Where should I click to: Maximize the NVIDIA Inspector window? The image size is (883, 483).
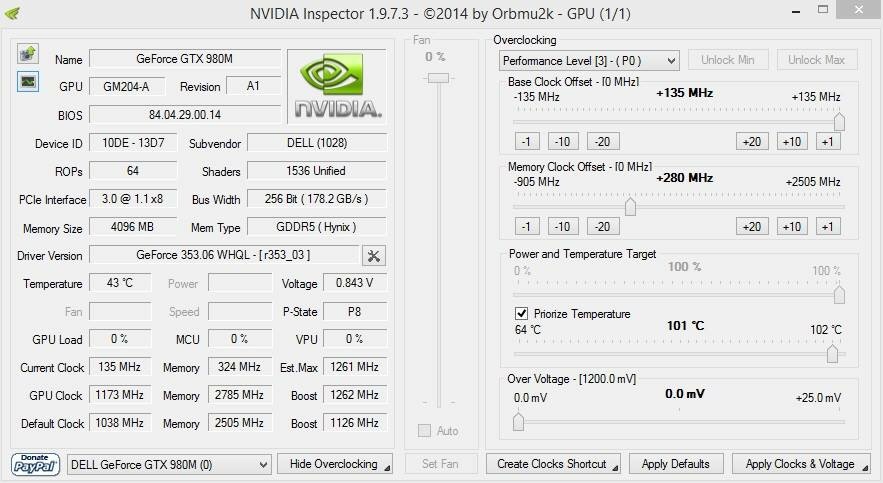[x=823, y=10]
